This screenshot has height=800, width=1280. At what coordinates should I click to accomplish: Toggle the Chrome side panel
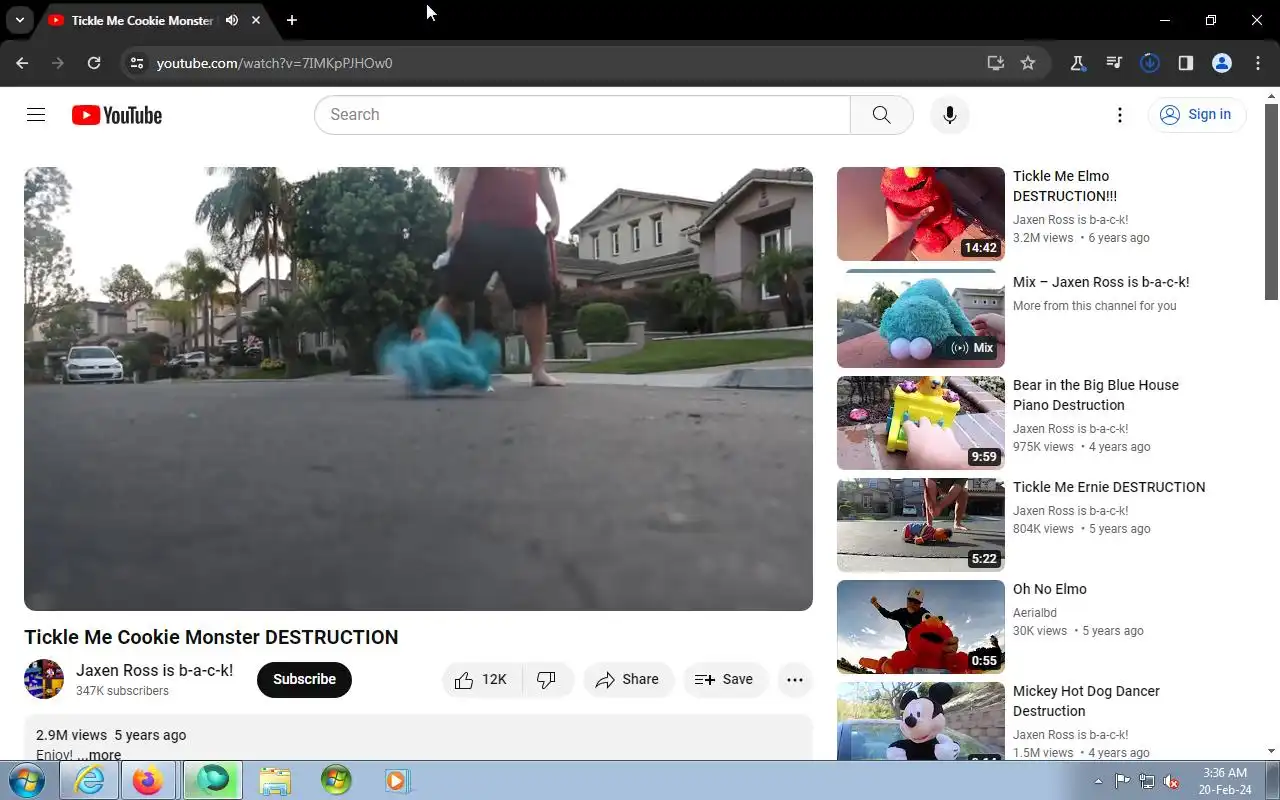click(x=1186, y=63)
